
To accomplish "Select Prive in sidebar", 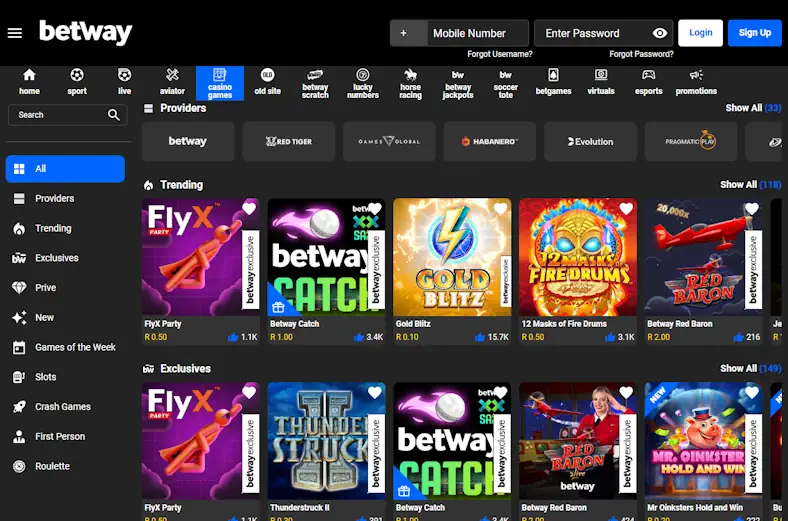I will [65, 288].
